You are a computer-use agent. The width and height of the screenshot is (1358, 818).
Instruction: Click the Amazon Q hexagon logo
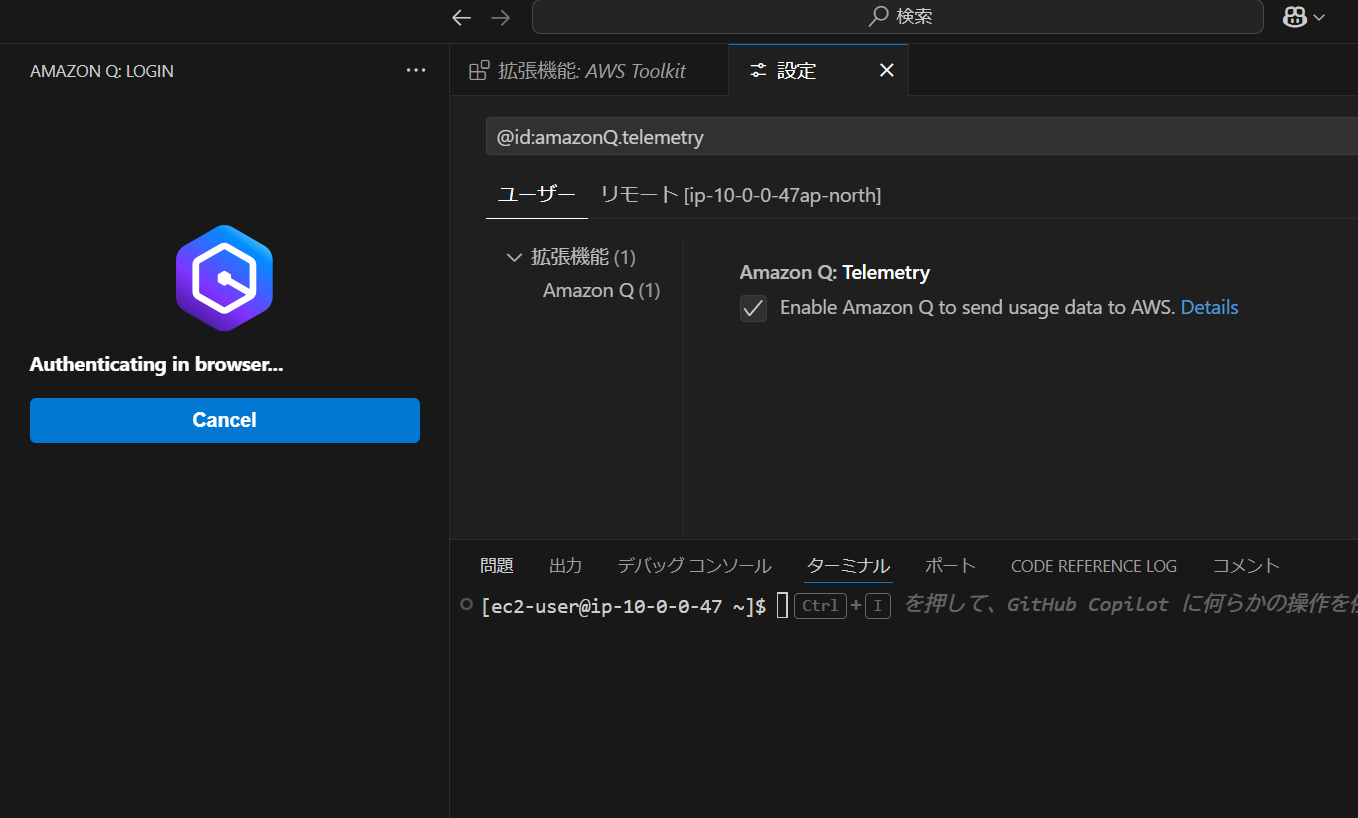tap(225, 278)
